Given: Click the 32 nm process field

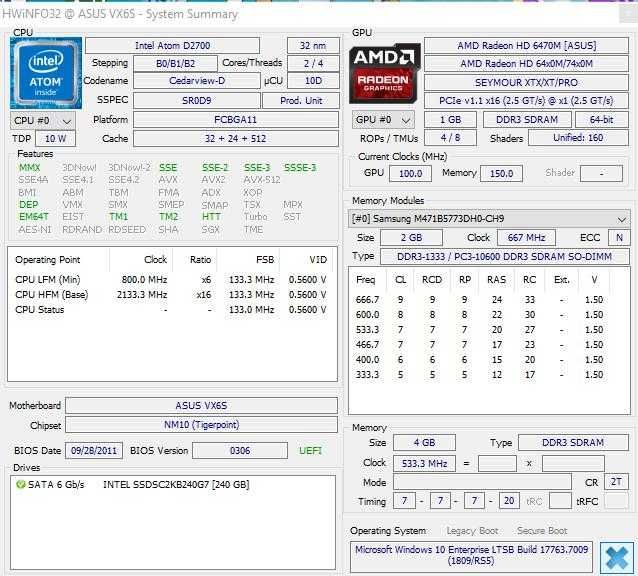Looking at the screenshot, I should (313, 46).
